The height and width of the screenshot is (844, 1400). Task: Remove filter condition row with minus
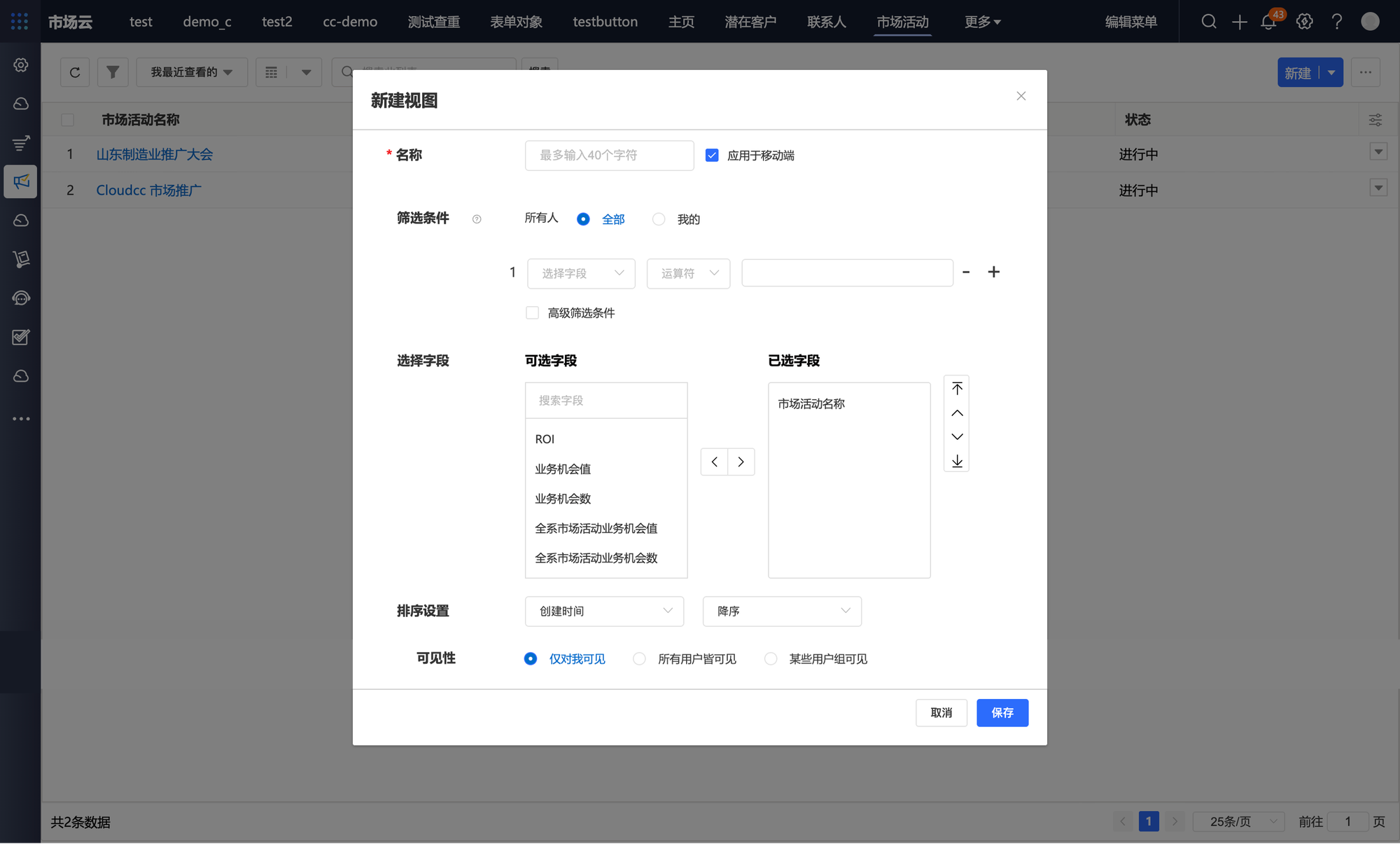[966, 272]
